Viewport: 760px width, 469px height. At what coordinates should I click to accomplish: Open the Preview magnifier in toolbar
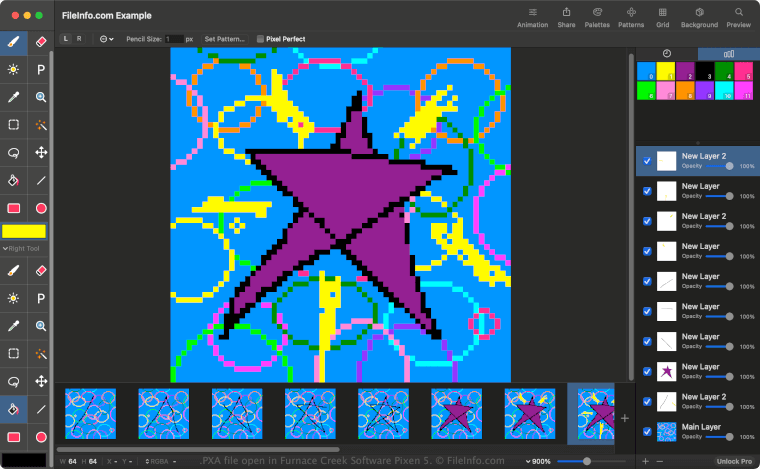[738, 17]
